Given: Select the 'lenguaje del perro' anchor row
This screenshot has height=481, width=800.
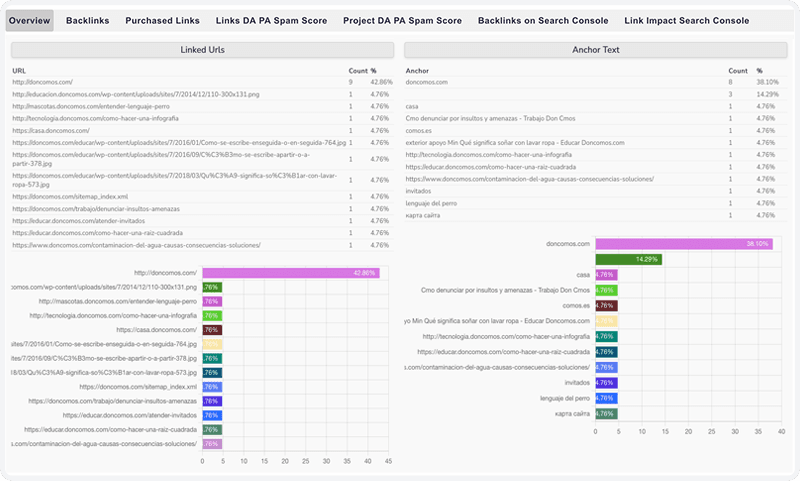Looking at the screenshot, I should point(595,204).
